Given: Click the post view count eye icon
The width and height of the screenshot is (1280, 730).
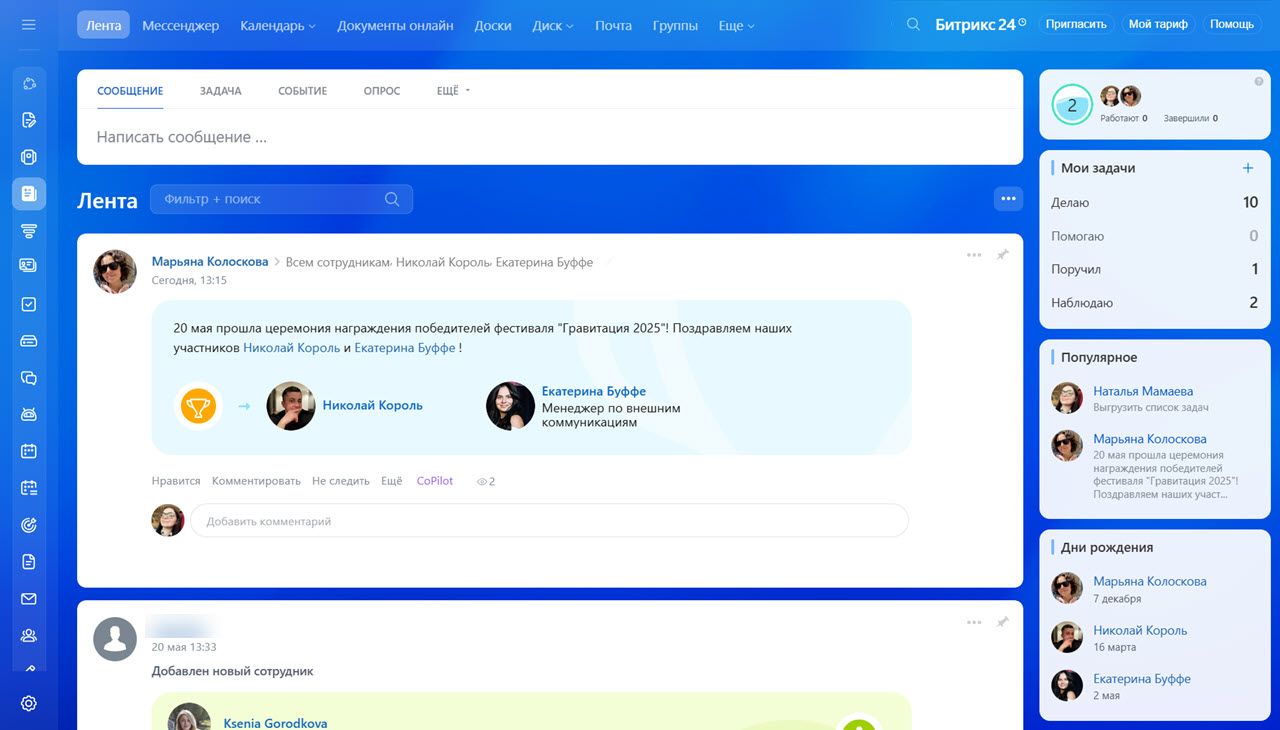Looking at the screenshot, I should pyautogui.click(x=482, y=482).
